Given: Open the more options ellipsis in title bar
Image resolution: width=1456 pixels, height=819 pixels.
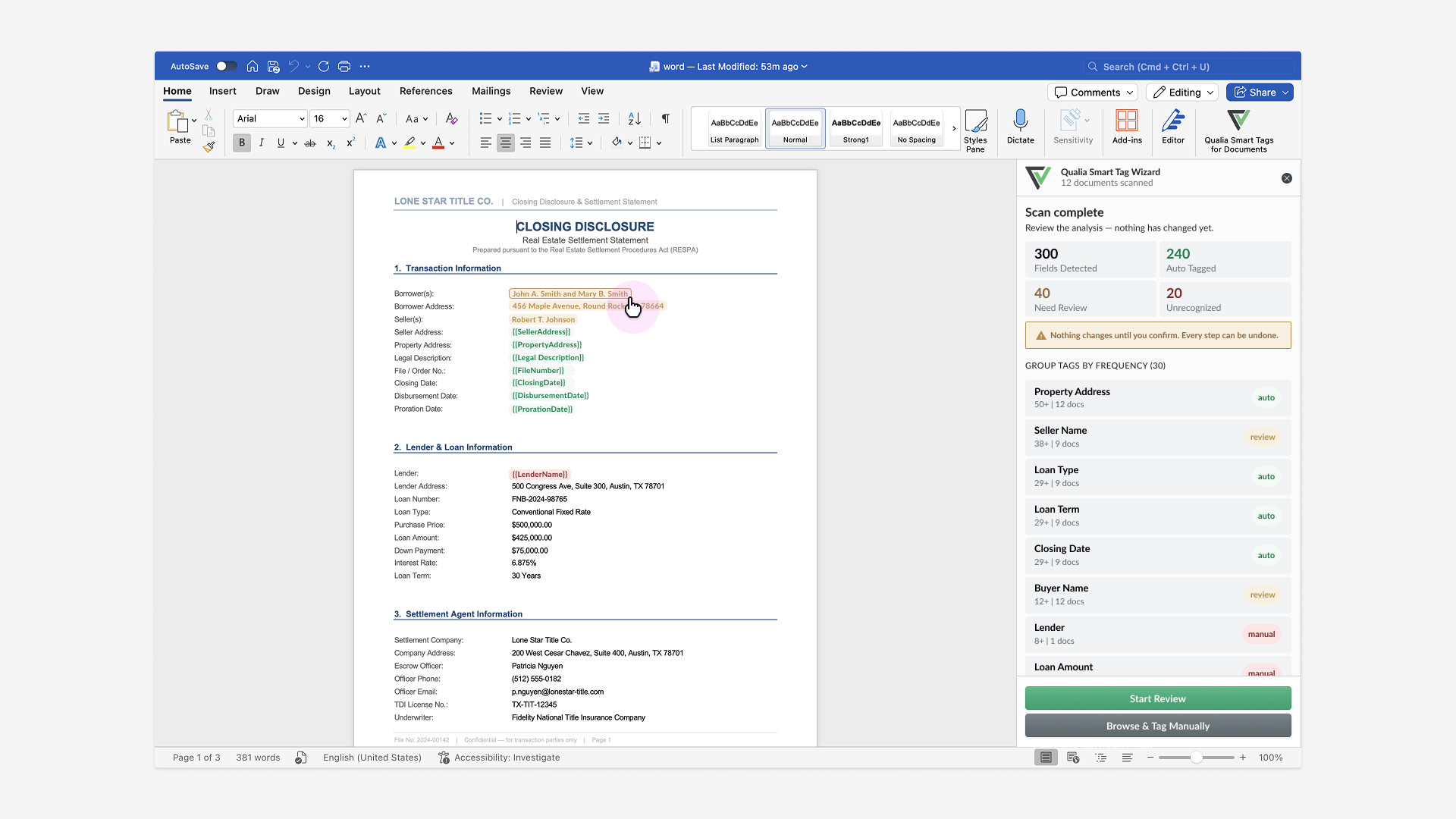Looking at the screenshot, I should (365, 67).
